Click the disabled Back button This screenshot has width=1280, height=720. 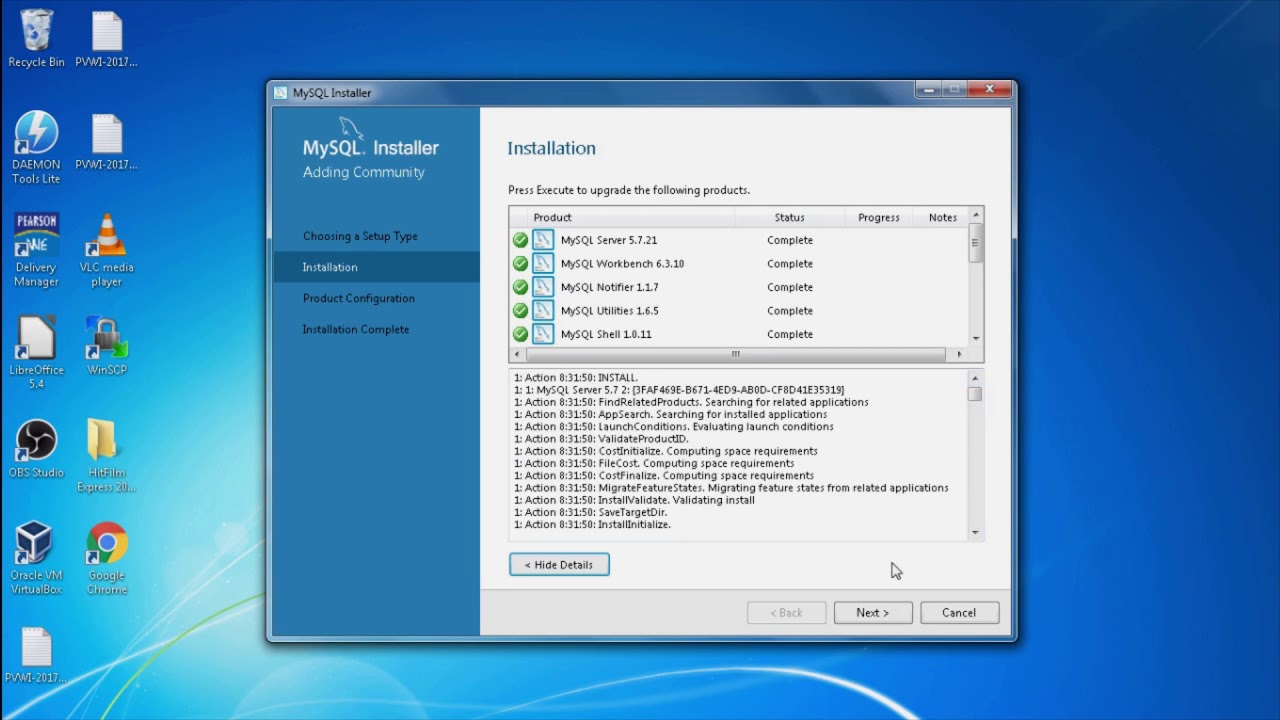pos(787,613)
